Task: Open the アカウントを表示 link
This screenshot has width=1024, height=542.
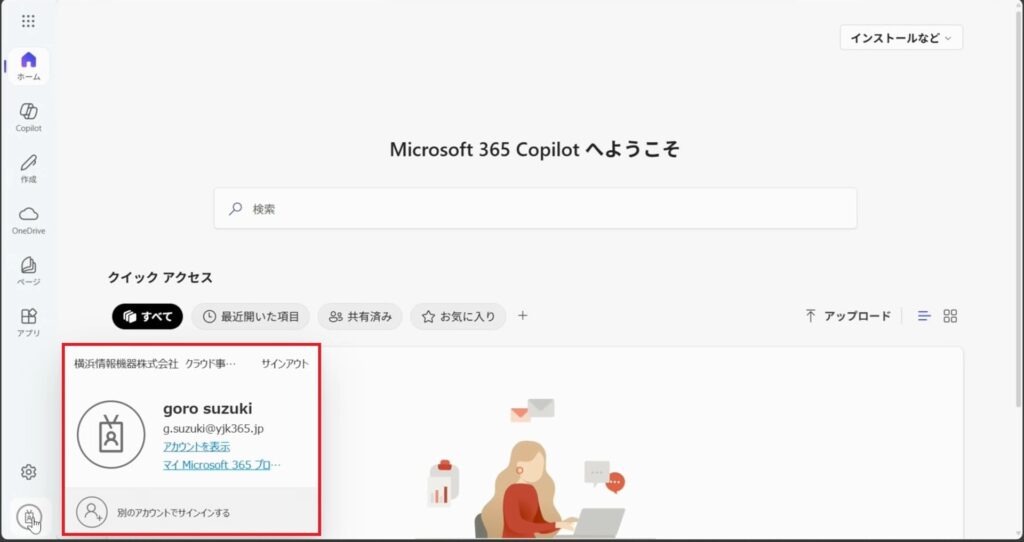Action: (197, 447)
